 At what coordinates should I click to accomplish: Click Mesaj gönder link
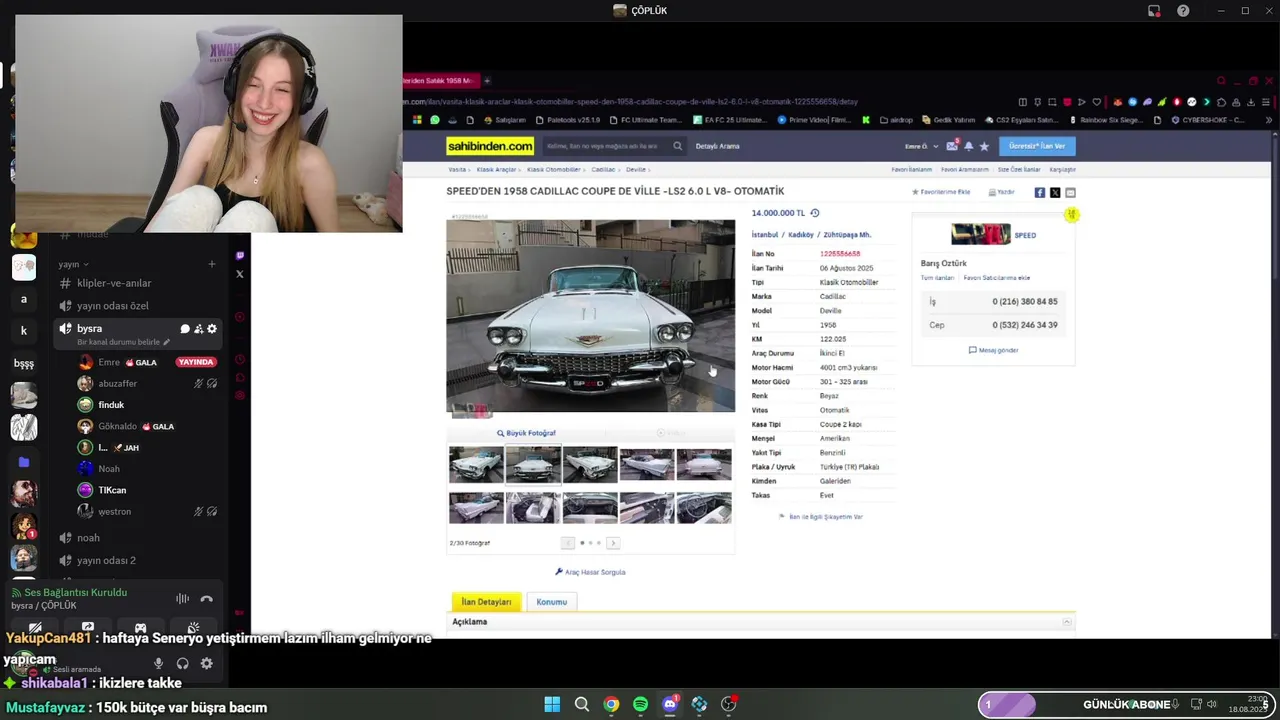pos(993,350)
